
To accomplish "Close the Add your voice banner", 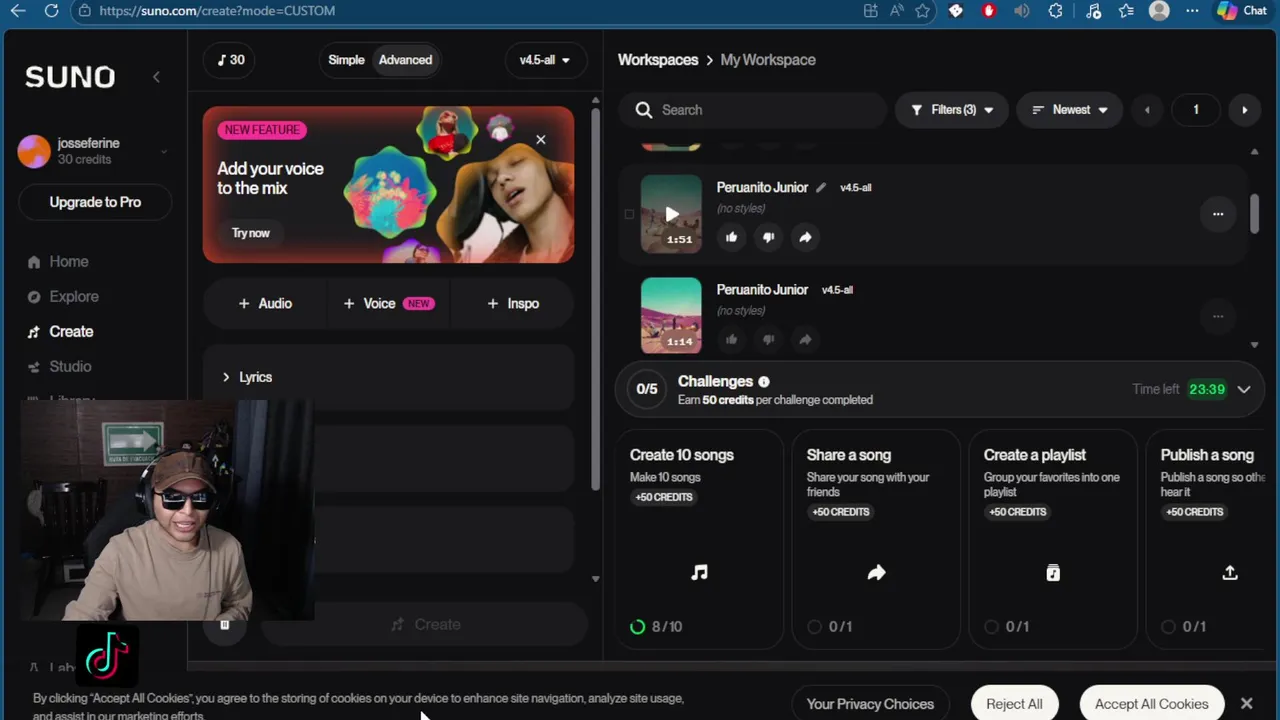I will coord(541,140).
